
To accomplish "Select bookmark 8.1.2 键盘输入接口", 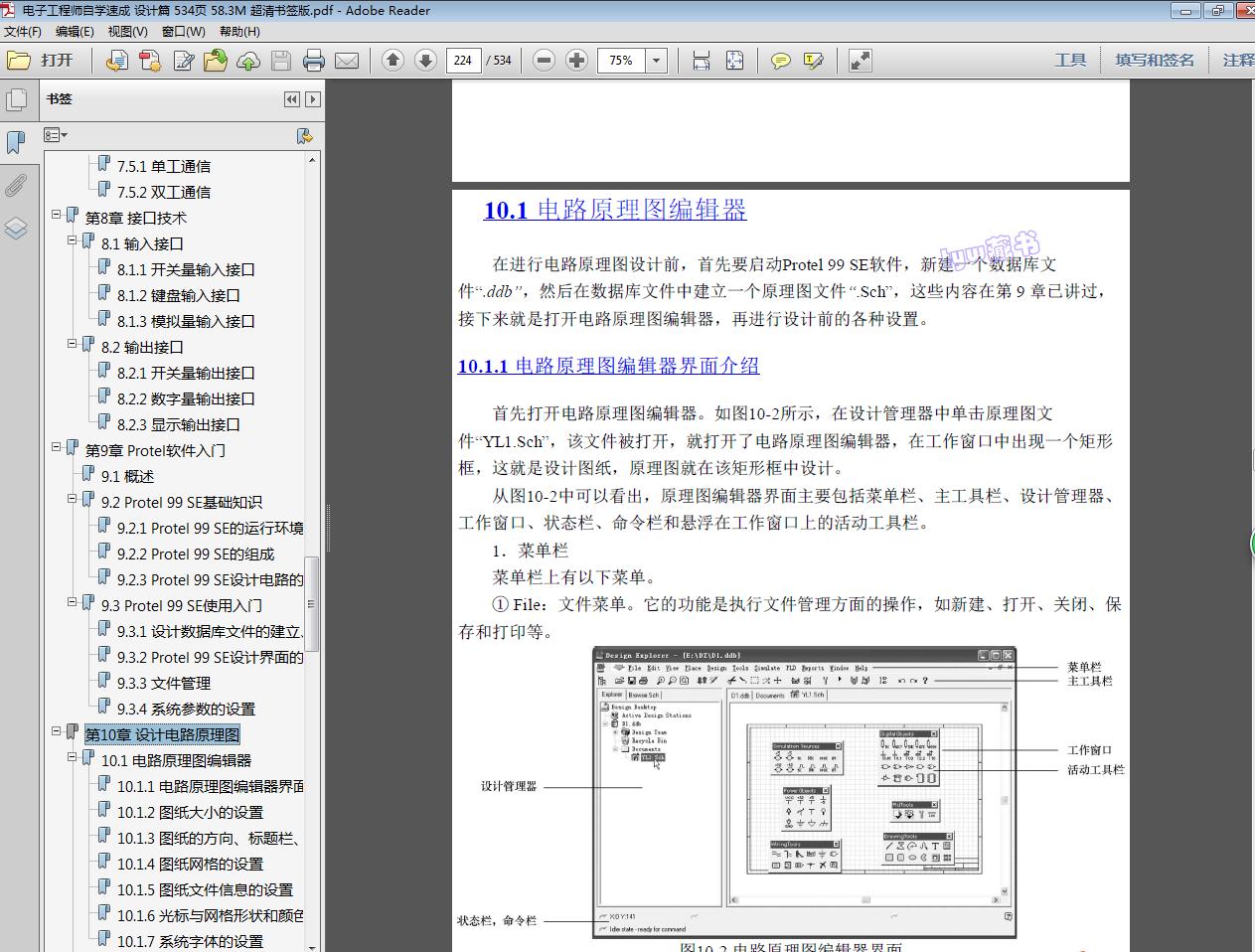I will [x=179, y=295].
